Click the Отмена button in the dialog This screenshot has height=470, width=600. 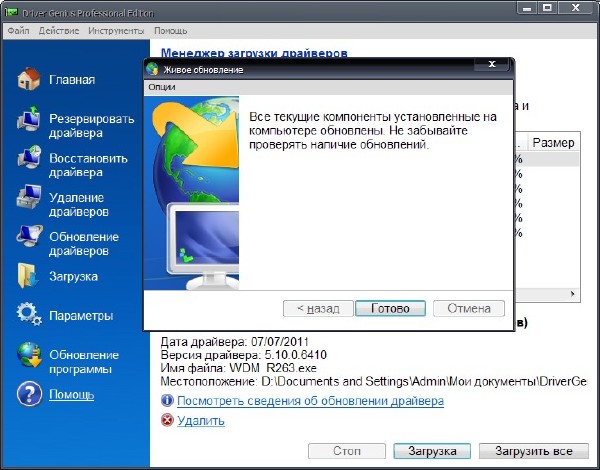click(469, 308)
